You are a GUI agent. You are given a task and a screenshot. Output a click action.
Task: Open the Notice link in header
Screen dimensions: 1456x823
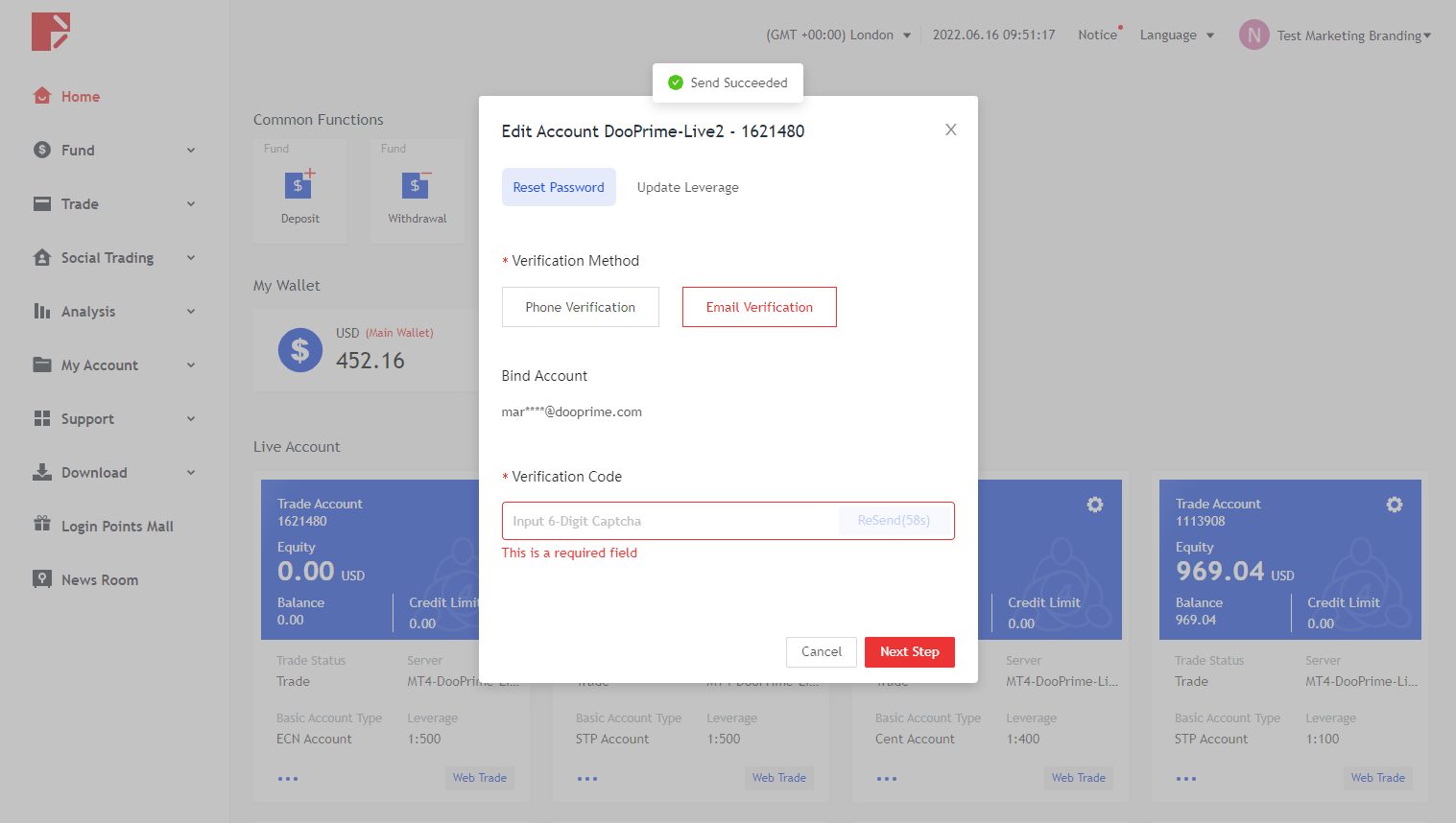pos(1097,35)
